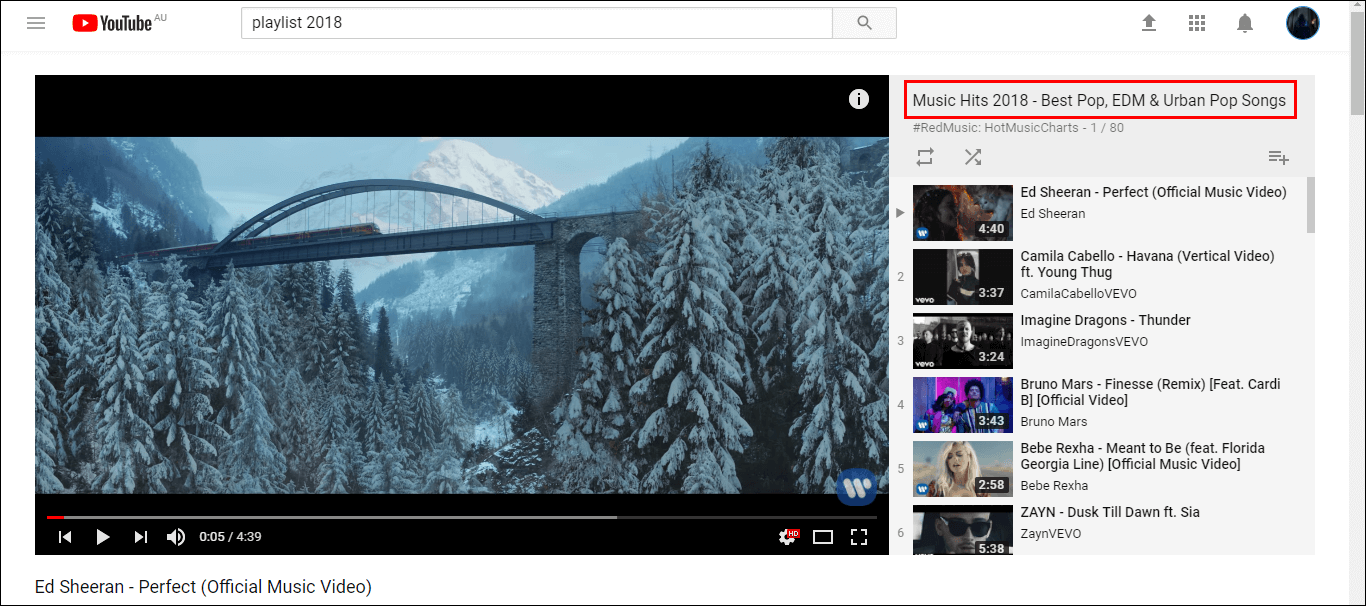Click the search magnifier button
This screenshot has width=1366, height=606.
click(x=864, y=23)
